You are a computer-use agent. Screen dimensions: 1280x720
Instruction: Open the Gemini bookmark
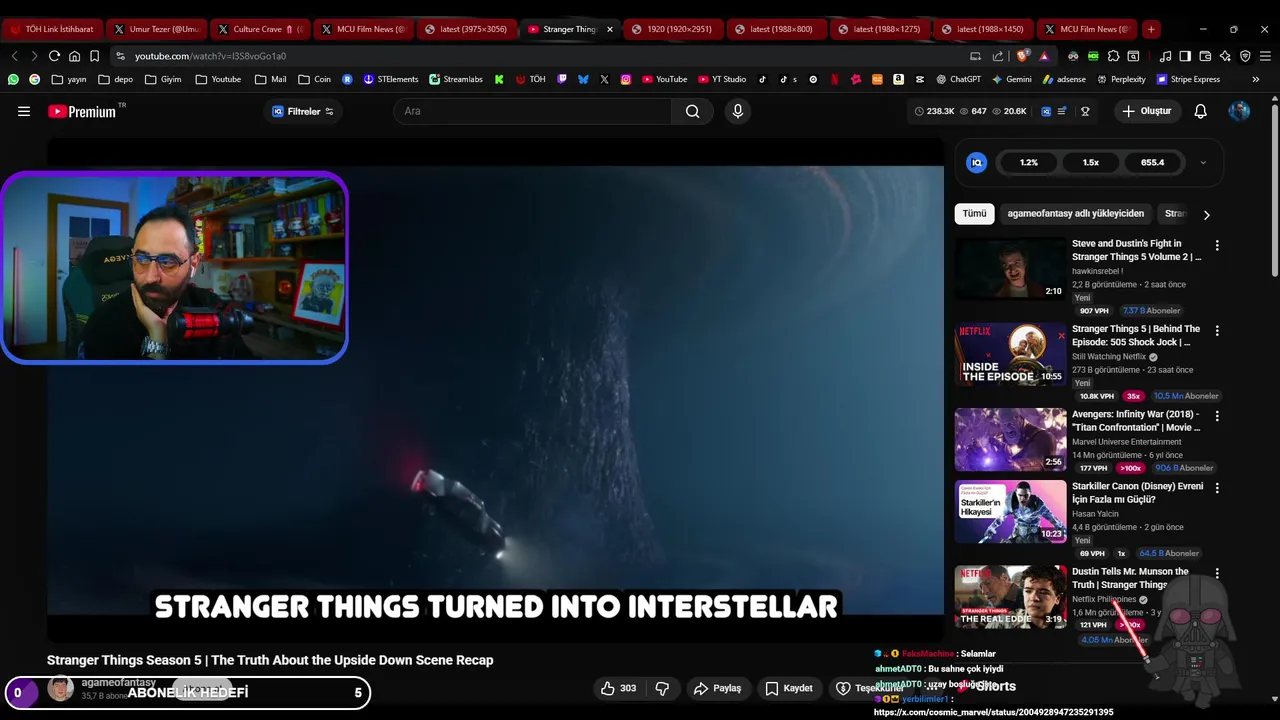(1011, 79)
